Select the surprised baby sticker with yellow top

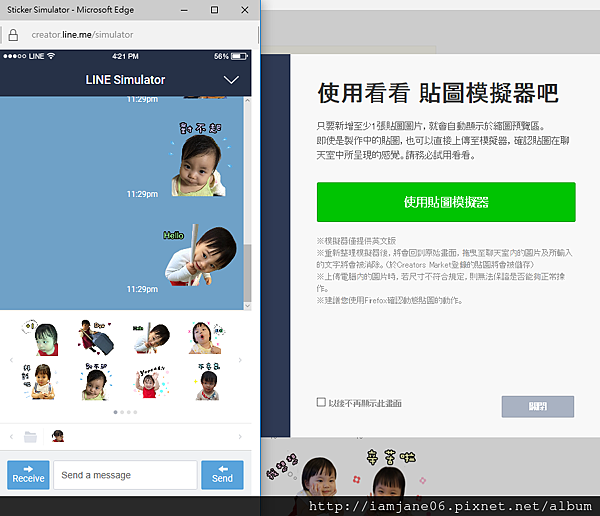207,338
